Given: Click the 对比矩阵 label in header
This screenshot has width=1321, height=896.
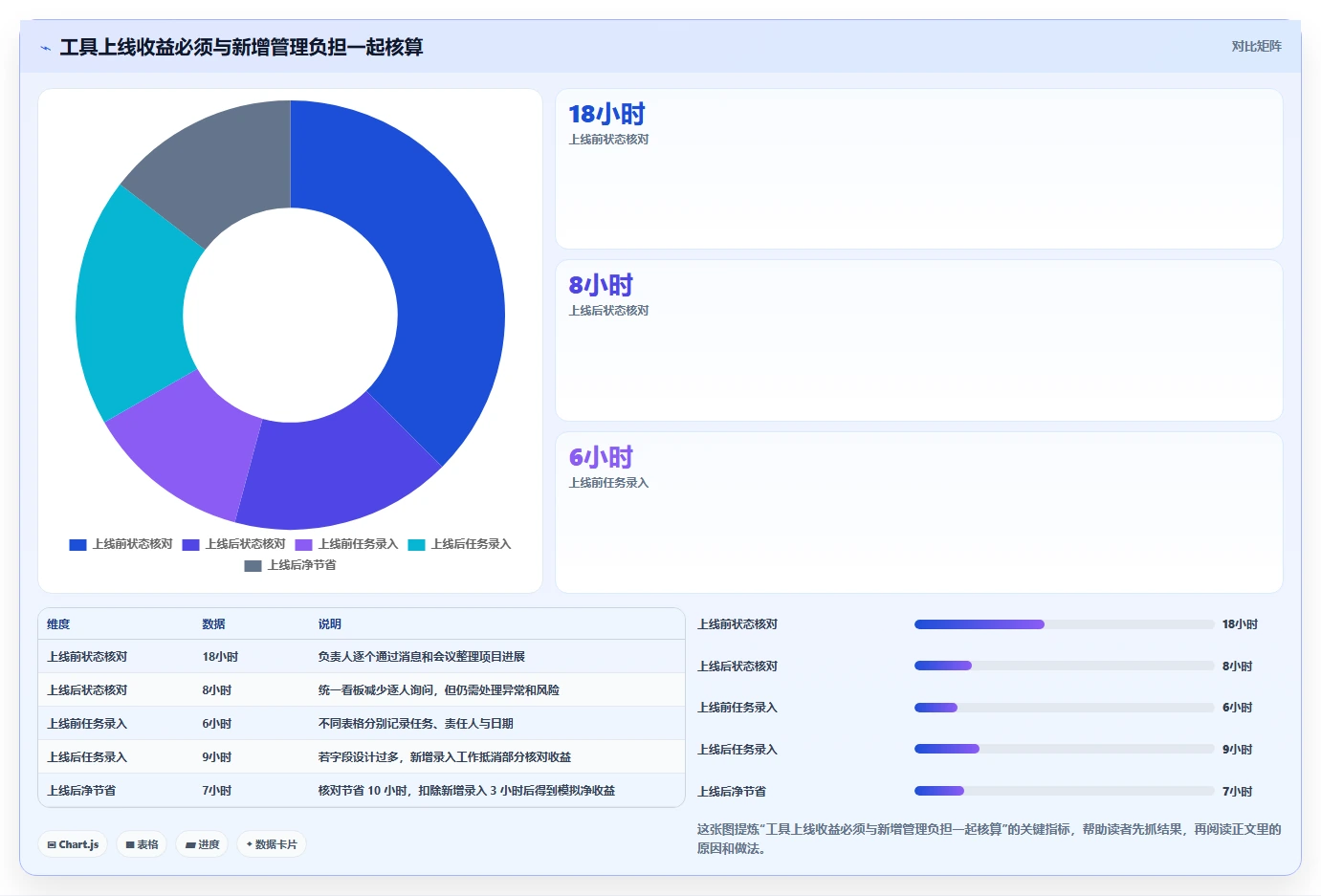Looking at the screenshot, I should pyautogui.click(x=1256, y=46).
